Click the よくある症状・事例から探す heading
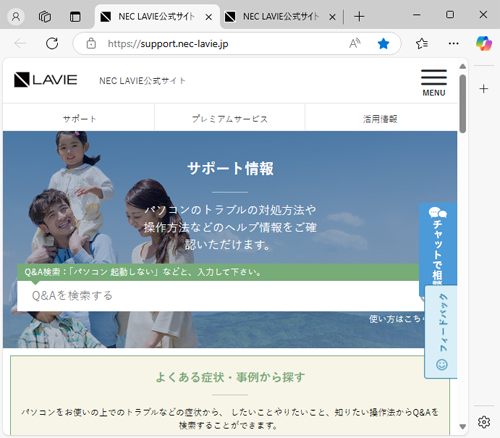The height and width of the screenshot is (438, 500). coord(230,377)
